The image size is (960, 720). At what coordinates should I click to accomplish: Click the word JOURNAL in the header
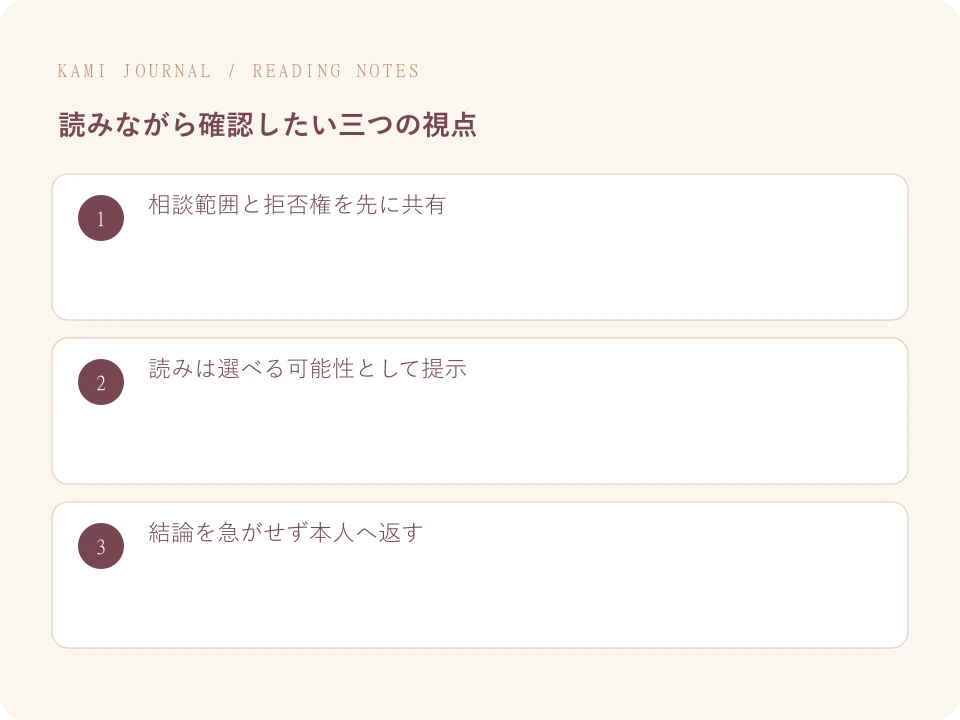167,71
